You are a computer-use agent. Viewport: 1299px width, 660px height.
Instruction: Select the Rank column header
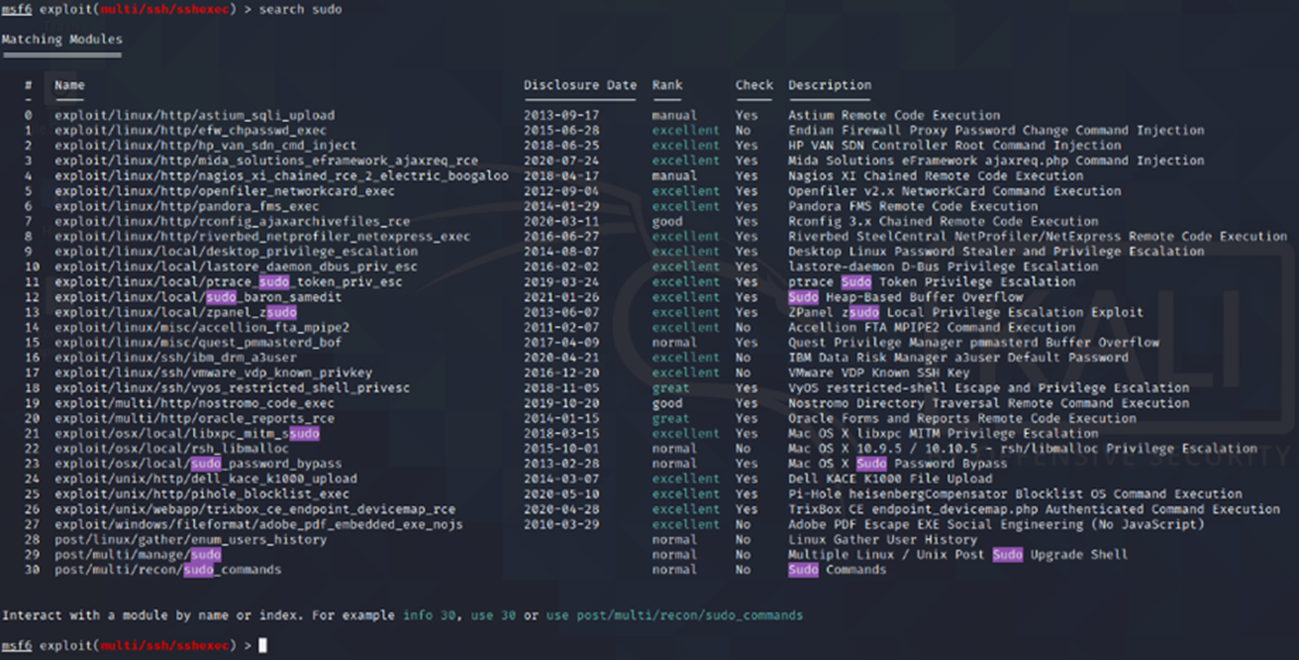667,84
